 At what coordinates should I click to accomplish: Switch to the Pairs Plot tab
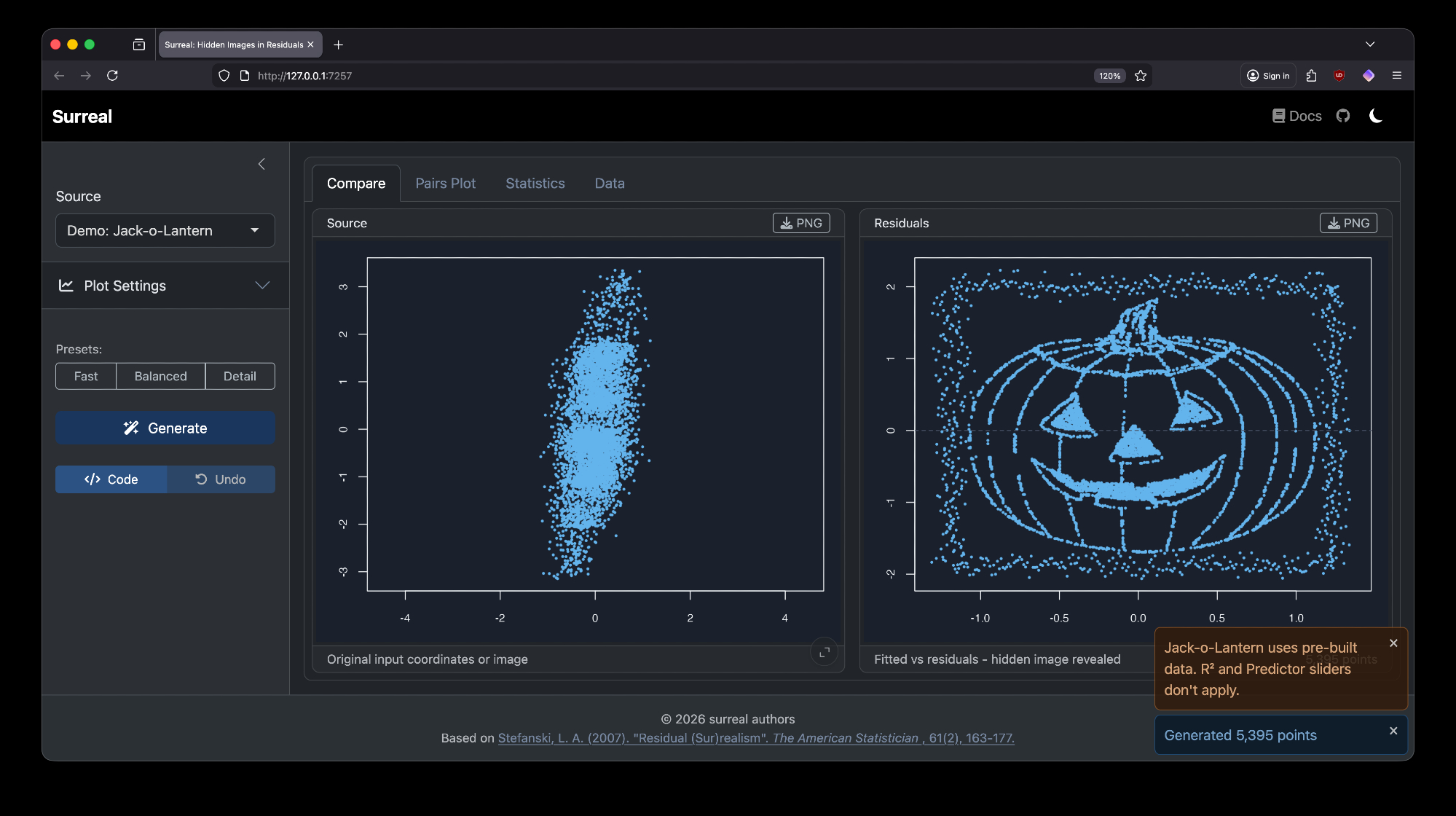[x=445, y=184]
